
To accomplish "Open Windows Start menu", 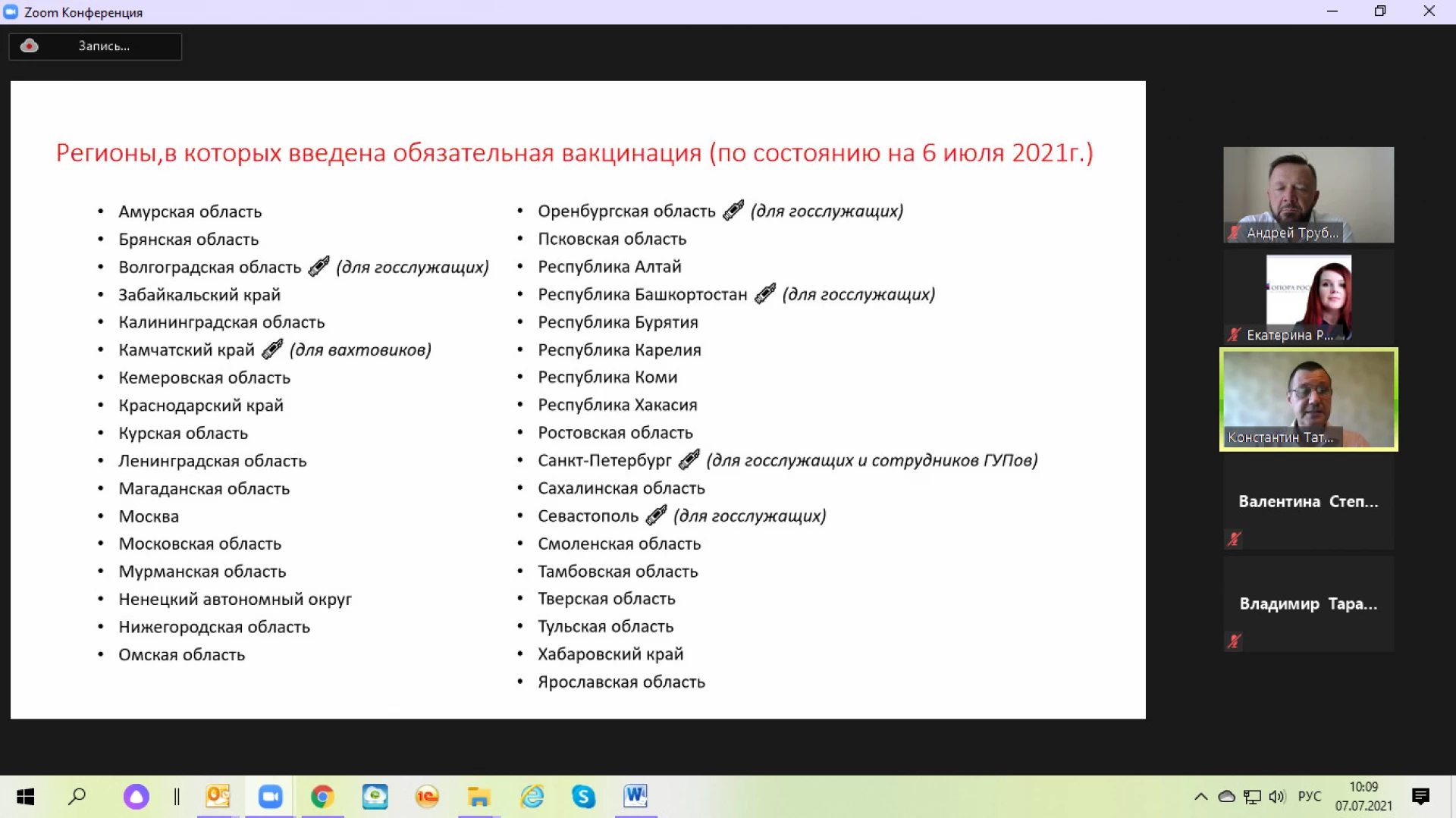I will 25,796.
